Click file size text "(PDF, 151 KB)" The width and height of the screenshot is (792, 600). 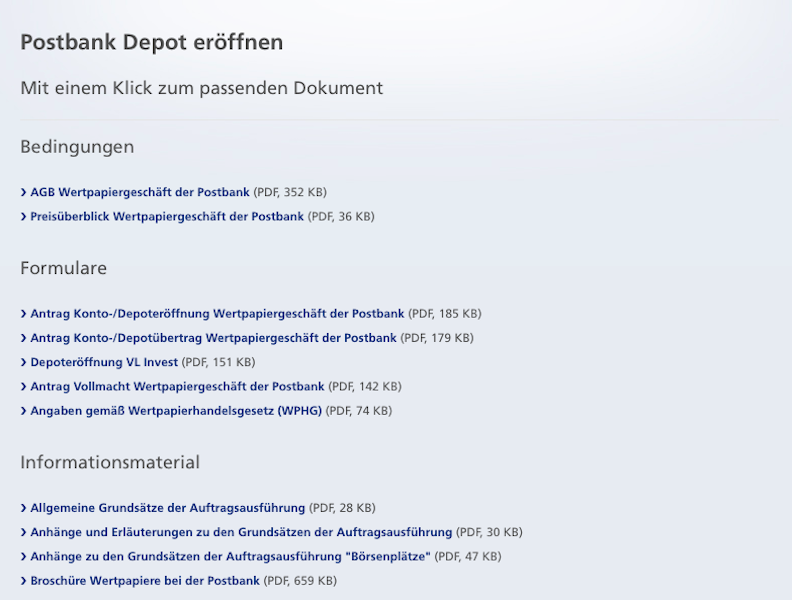point(218,362)
